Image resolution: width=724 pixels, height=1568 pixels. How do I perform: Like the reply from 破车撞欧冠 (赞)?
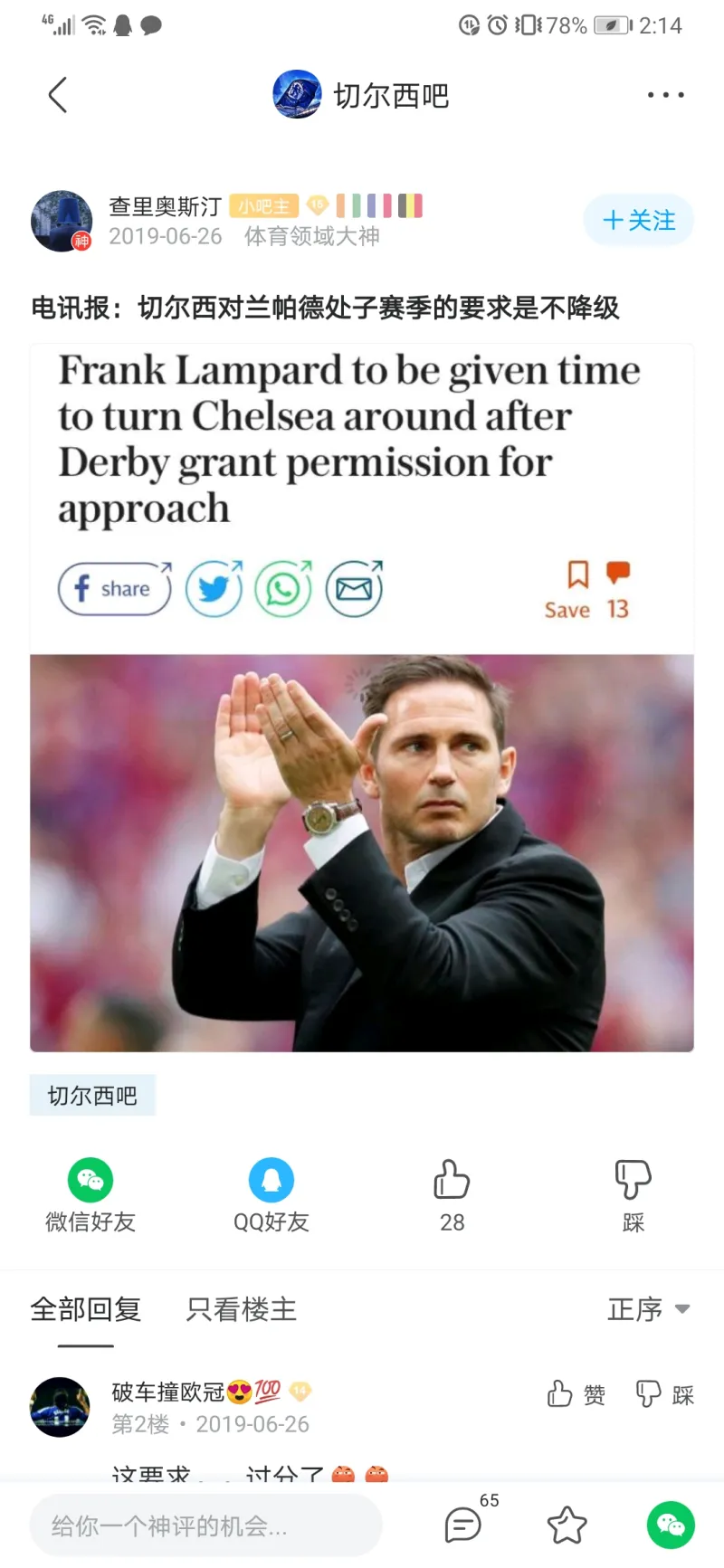(576, 1394)
